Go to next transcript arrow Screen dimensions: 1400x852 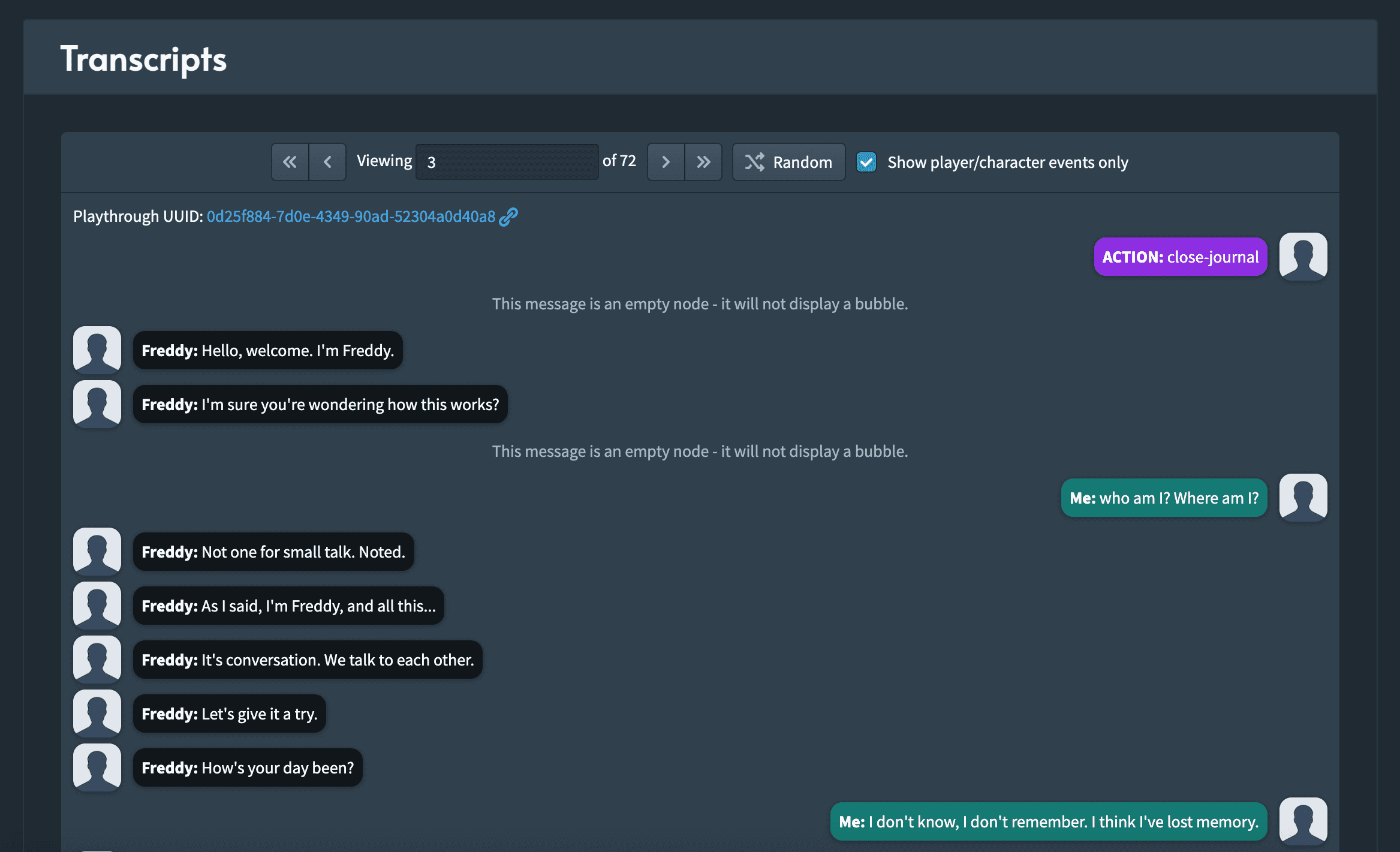(x=666, y=162)
